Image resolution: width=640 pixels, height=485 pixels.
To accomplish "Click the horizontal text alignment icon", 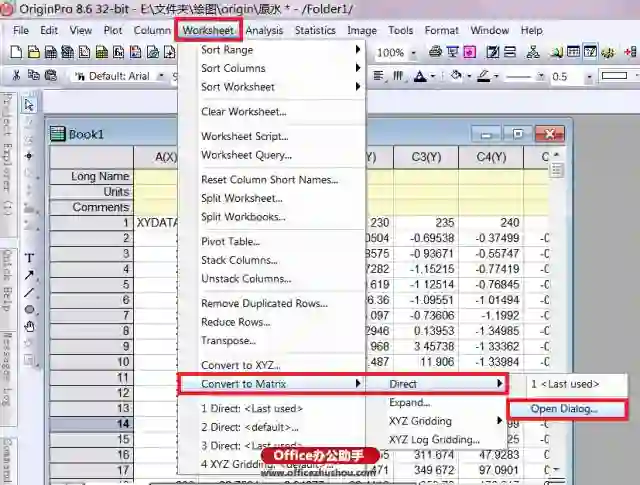I will click(x=378, y=76).
